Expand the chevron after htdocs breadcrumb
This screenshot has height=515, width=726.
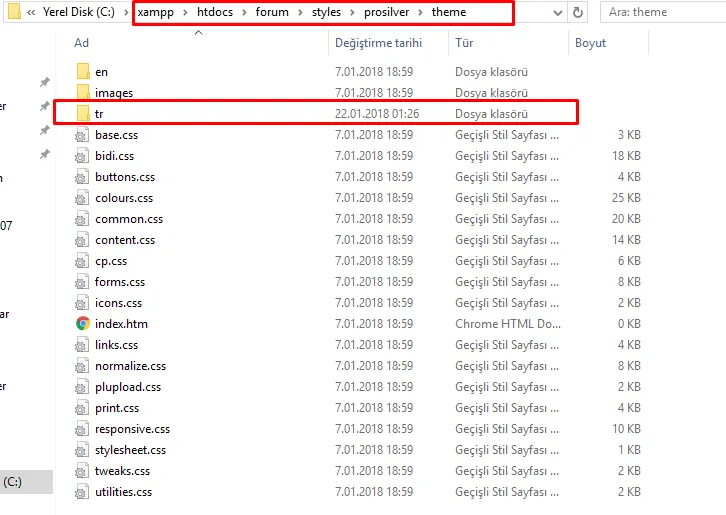[x=244, y=13]
